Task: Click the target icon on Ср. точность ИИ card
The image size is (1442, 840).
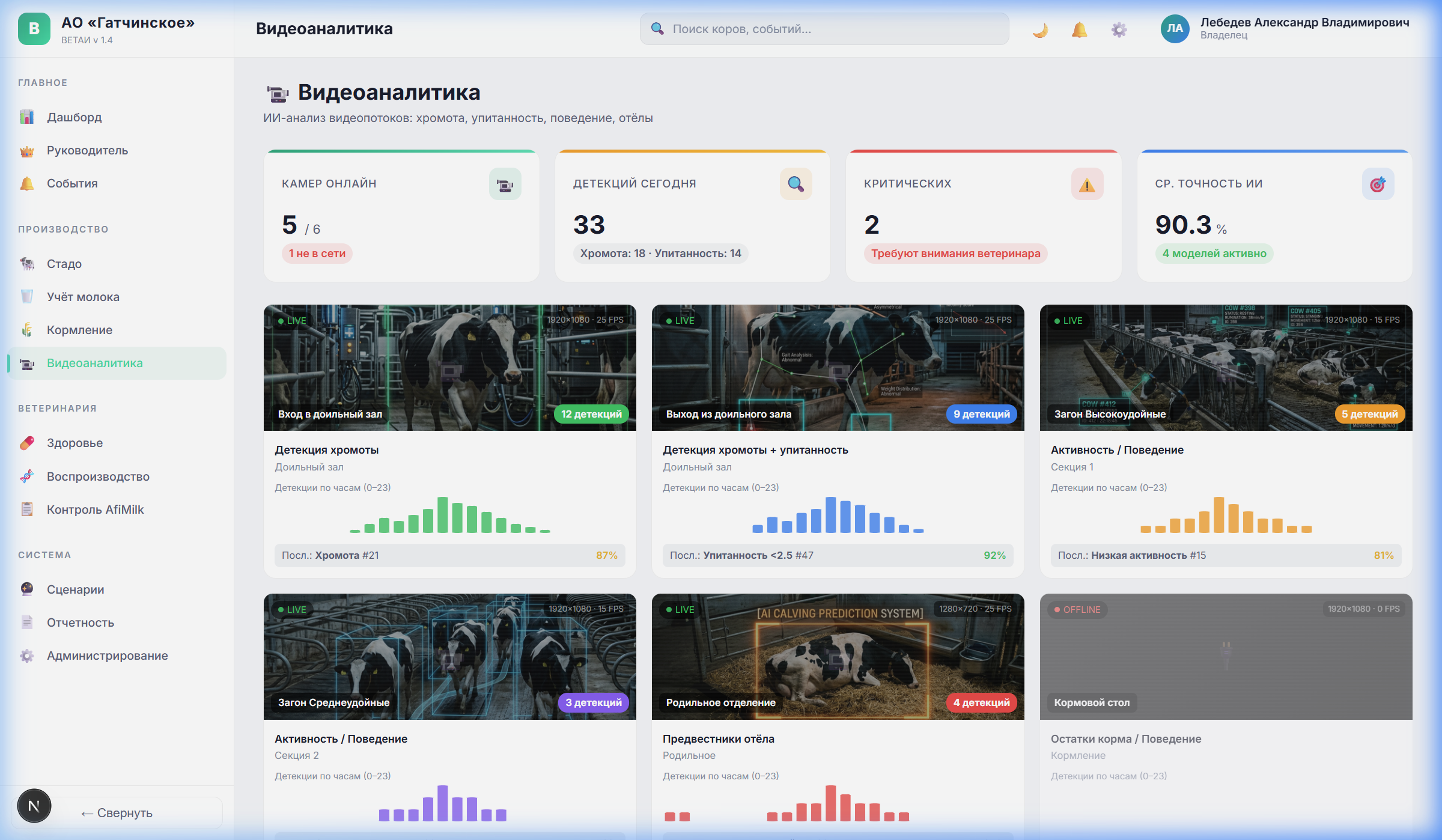Action: pyautogui.click(x=1378, y=184)
